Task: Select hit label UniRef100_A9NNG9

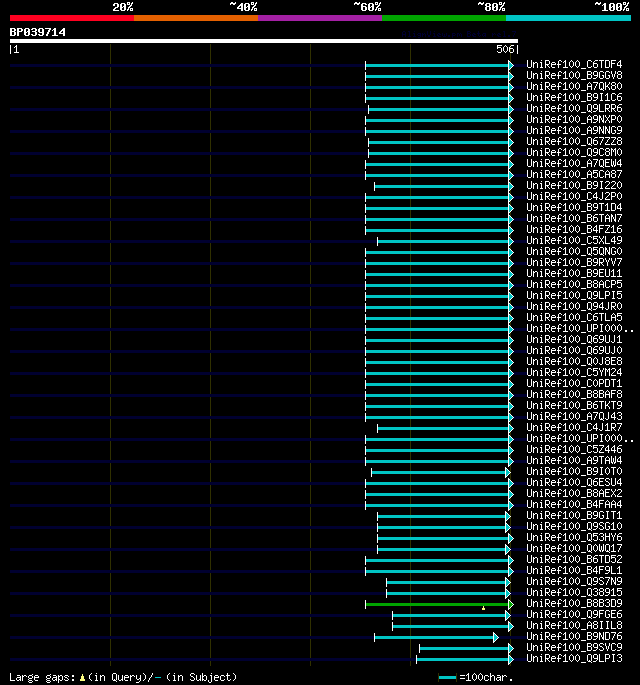Action: click(x=574, y=131)
